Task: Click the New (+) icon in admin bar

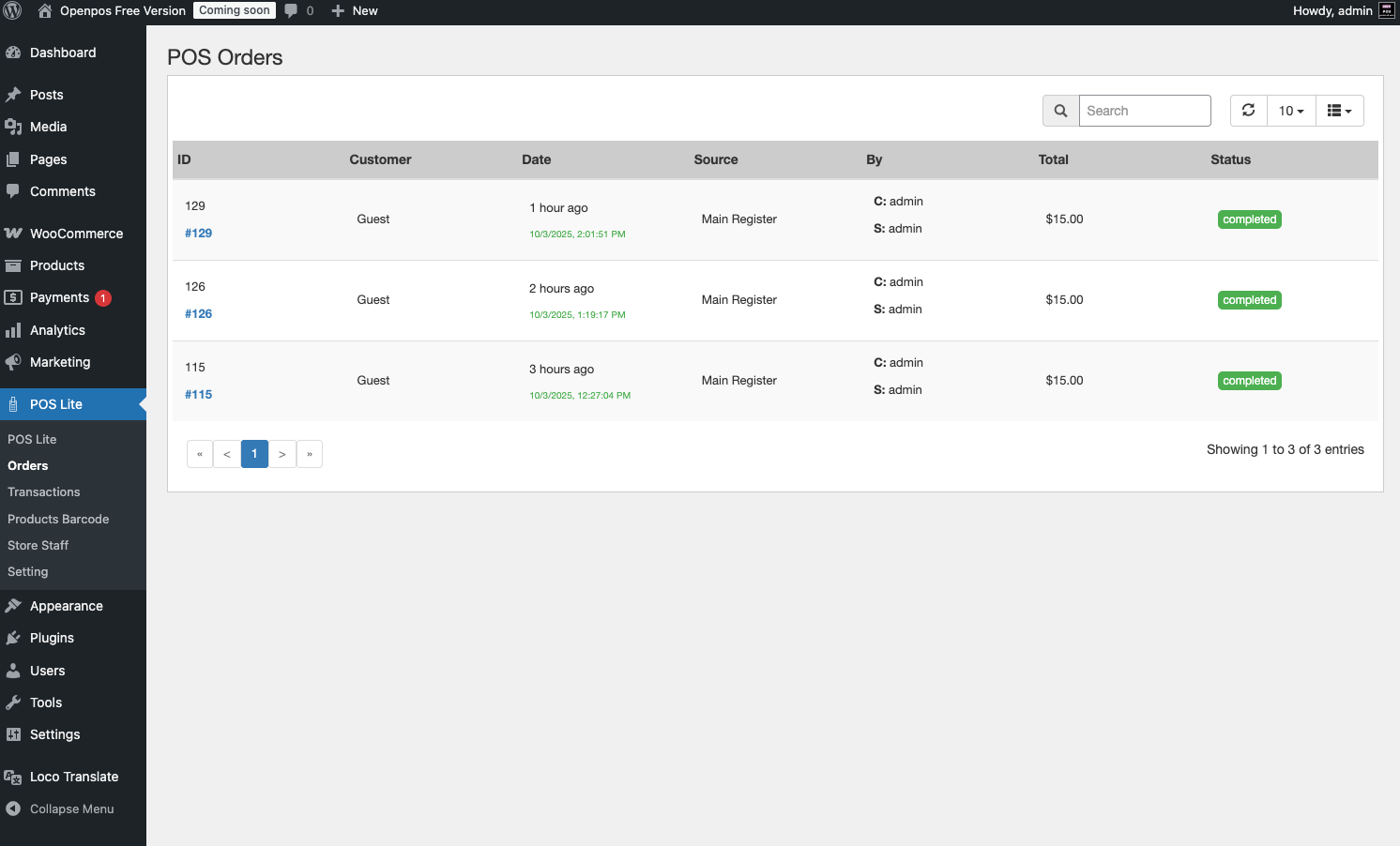Action: [x=338, y=11]
